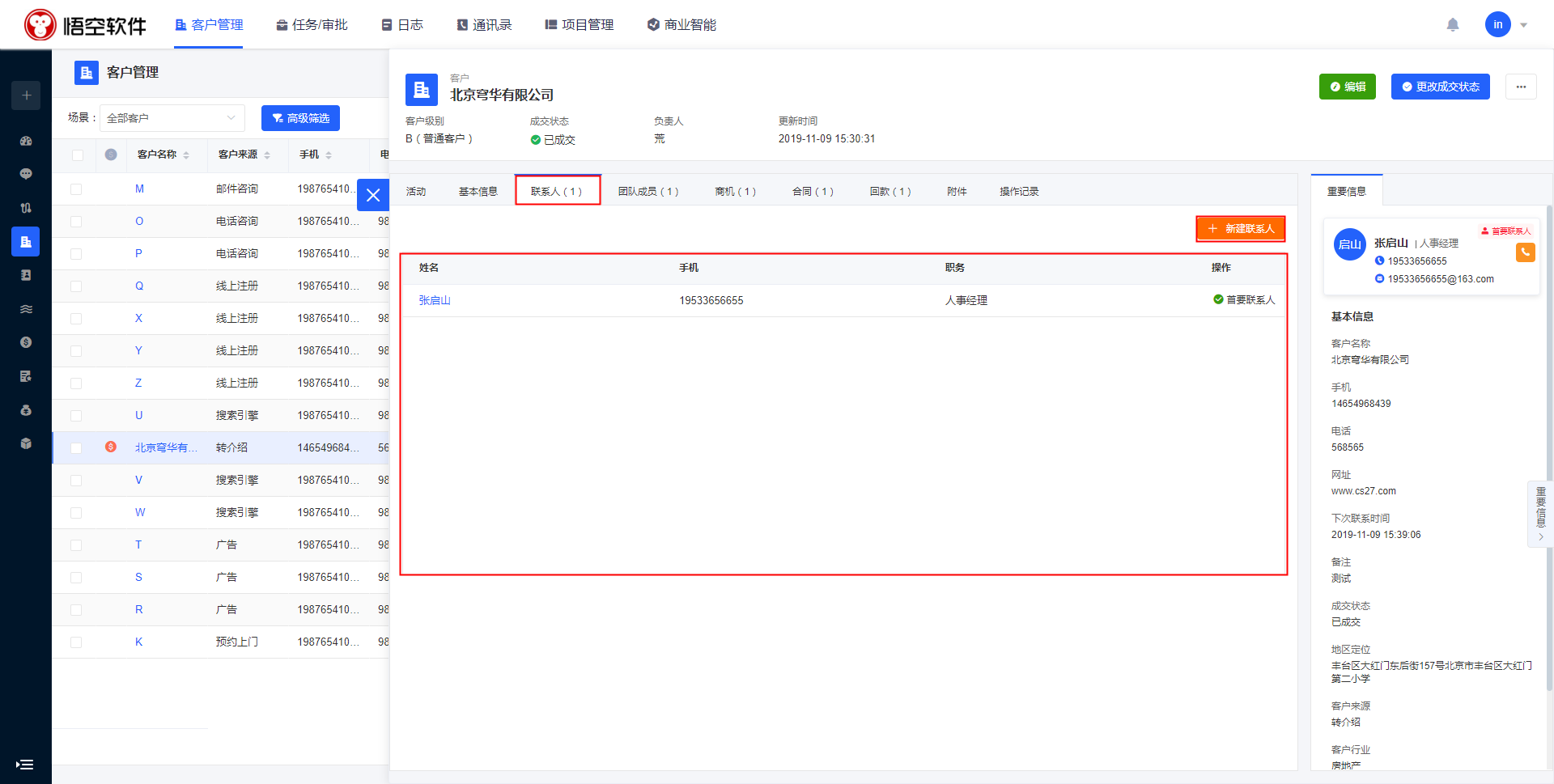Close the customer detail panel
The image size is (1554, 784).
(x=373, y=195)
